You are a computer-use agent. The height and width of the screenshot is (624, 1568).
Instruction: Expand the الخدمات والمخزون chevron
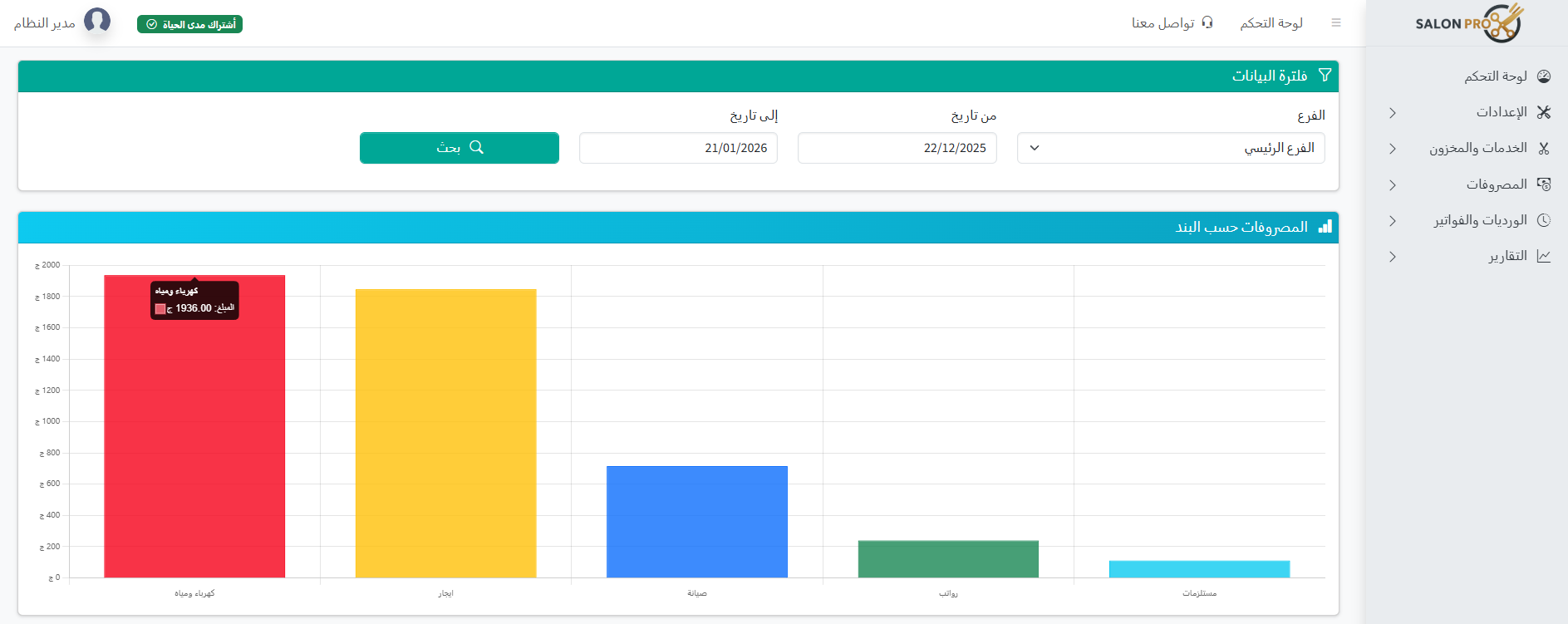(x=1393, y=149)
